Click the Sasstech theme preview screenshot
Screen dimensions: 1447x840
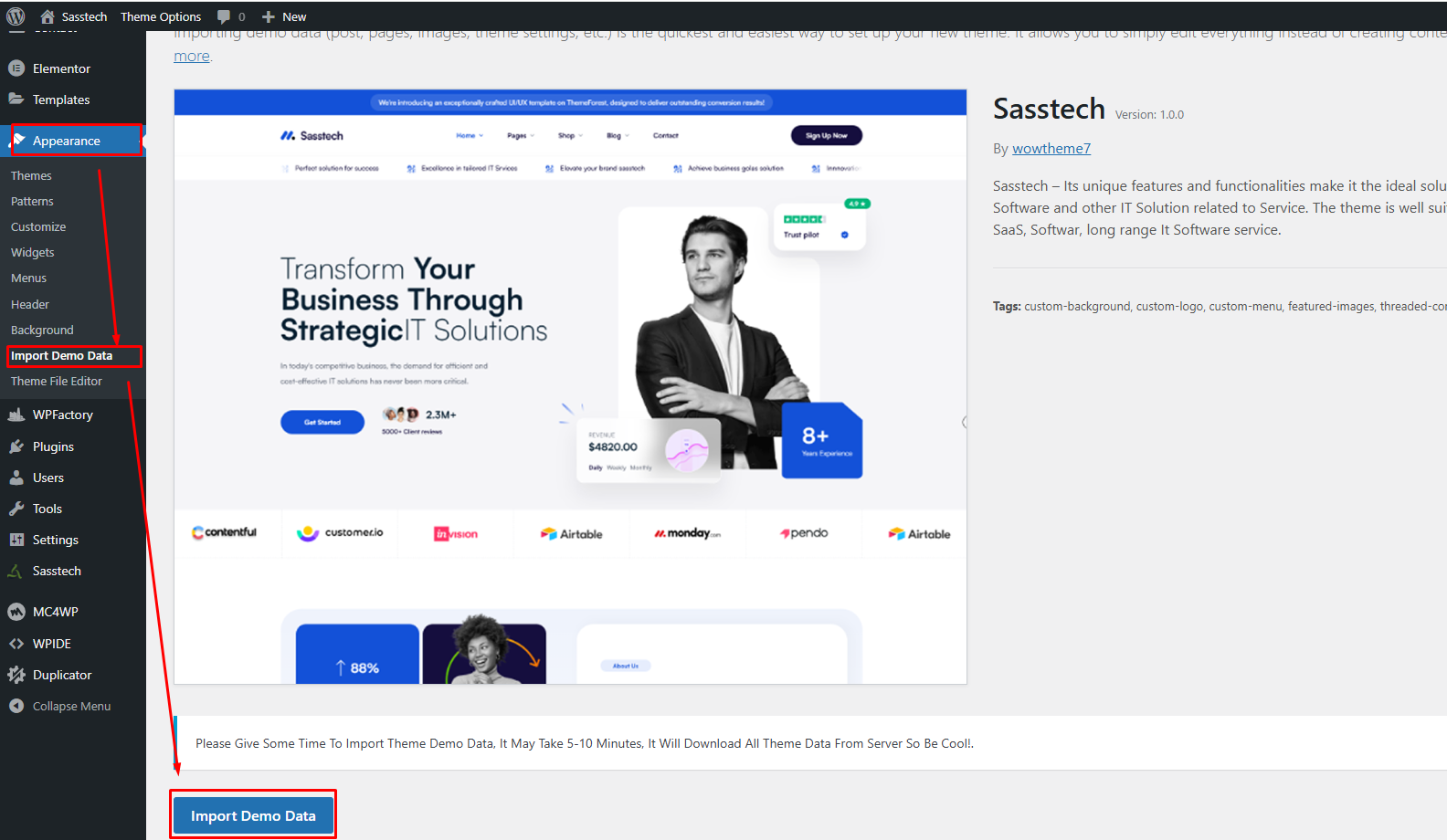[x=570, y=386]
